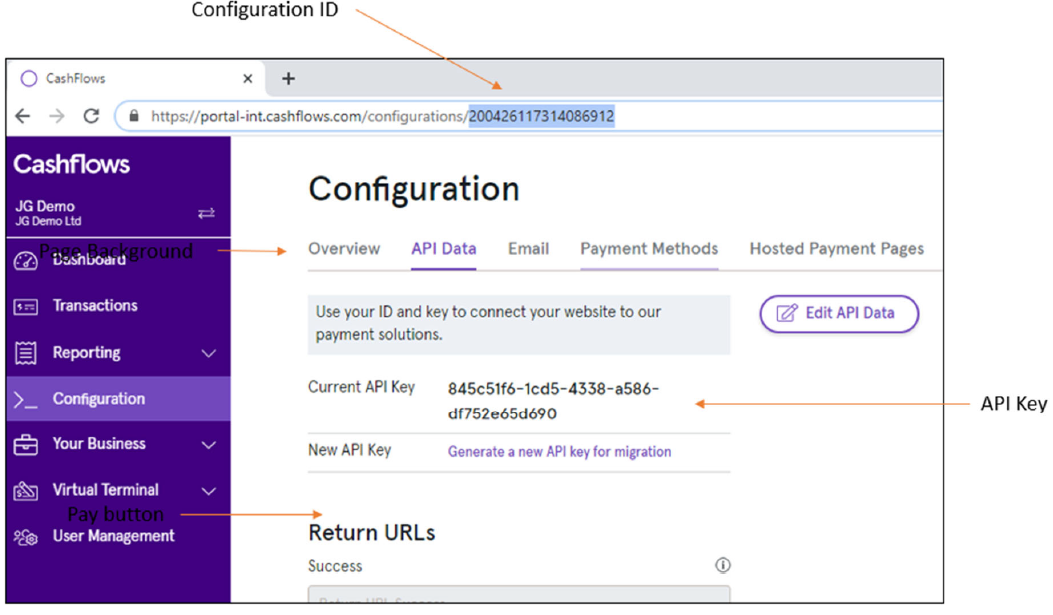Click the Configuration terminal prompt icon
The height and width of the screenshot is (615, 1053).
tap(26, 399)
